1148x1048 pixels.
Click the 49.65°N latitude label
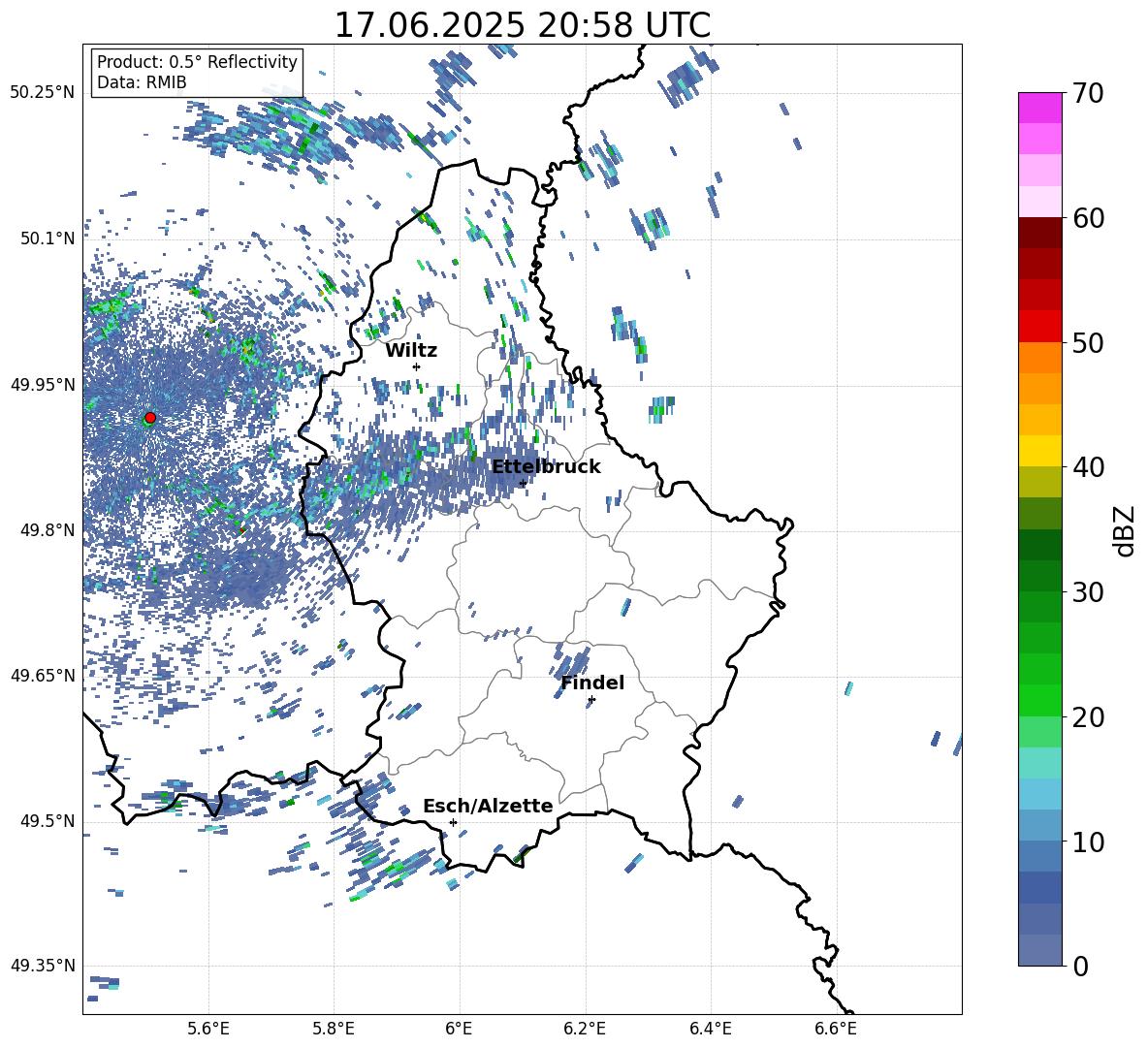click(44, 675)
